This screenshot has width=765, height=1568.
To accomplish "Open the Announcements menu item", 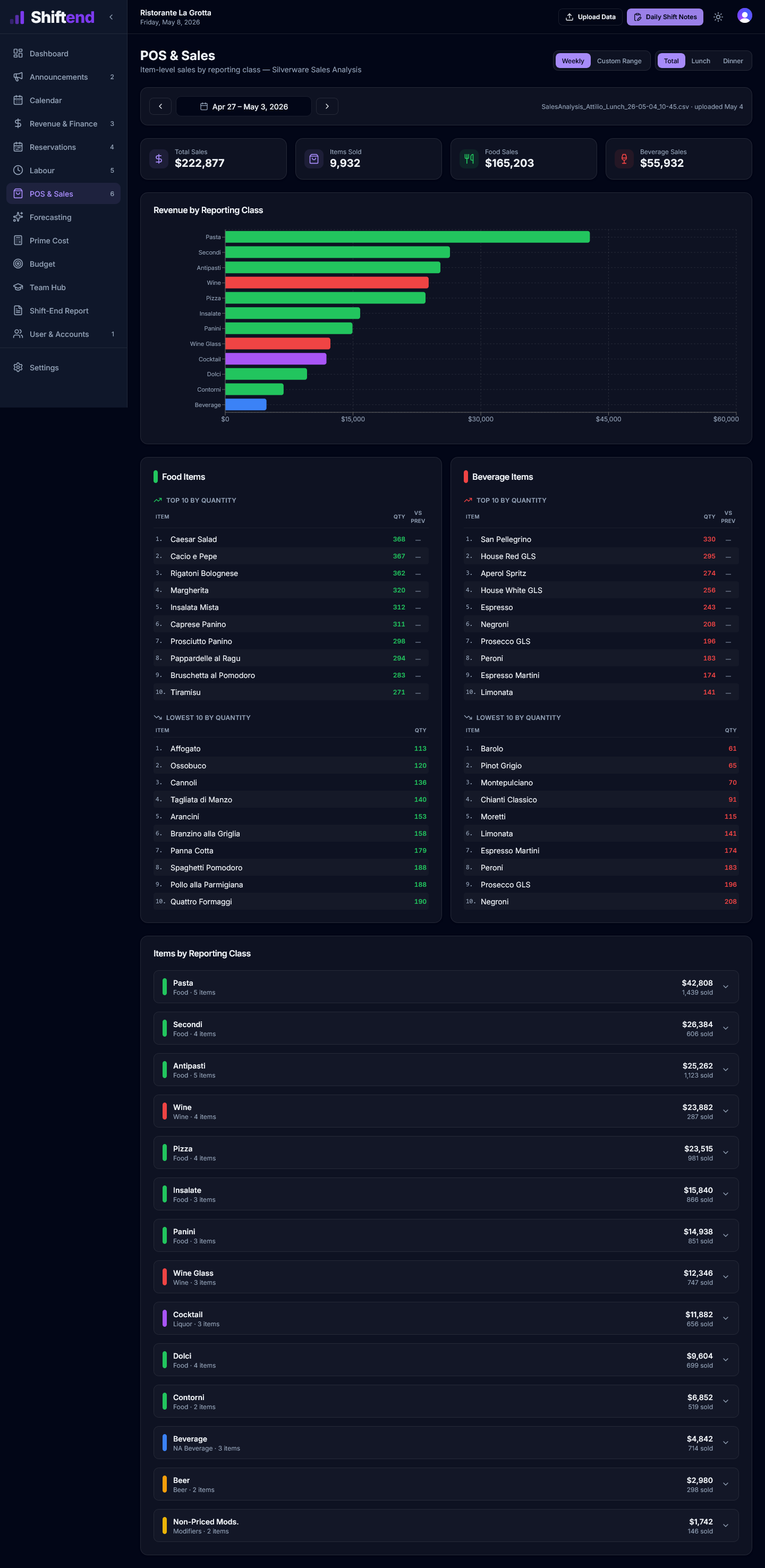I will [x=63, y=77].
